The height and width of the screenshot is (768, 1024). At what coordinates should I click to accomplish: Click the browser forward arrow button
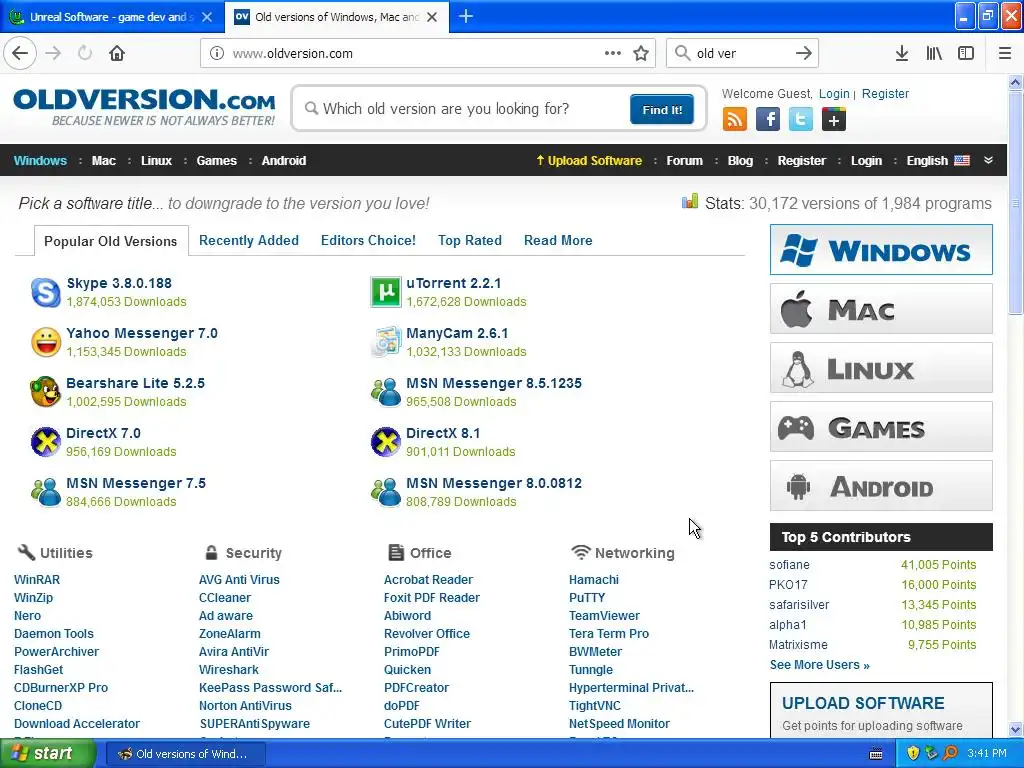click(53, 53)
